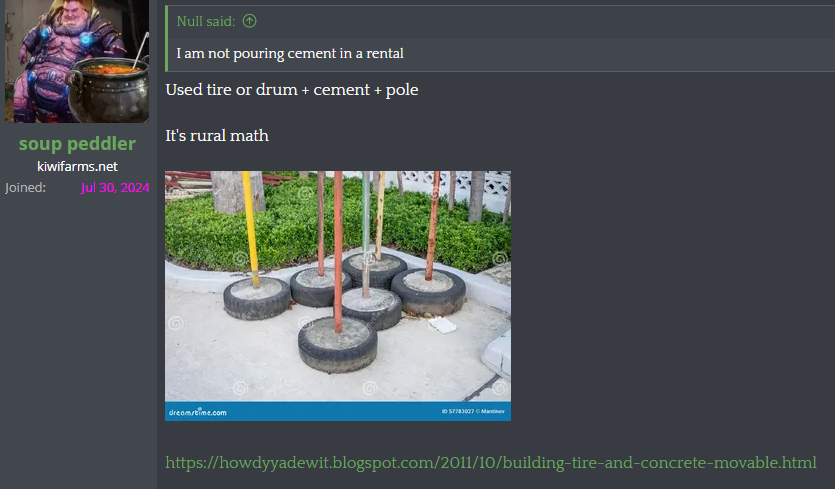
Task: Click the white litter scrap in the photo
Action: [x=442, y=324]
